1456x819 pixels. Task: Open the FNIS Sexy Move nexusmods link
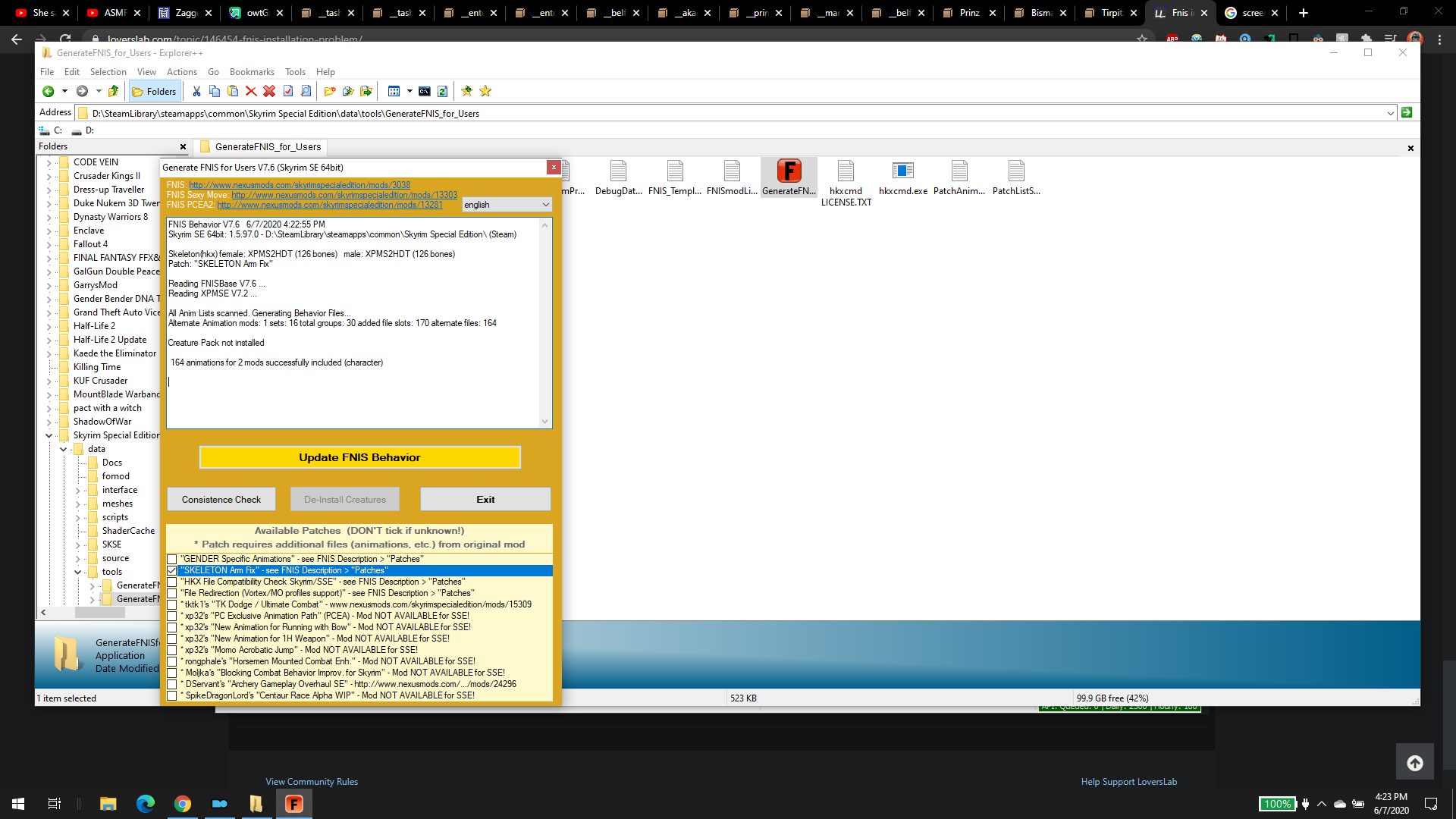(x=344, y=195)
